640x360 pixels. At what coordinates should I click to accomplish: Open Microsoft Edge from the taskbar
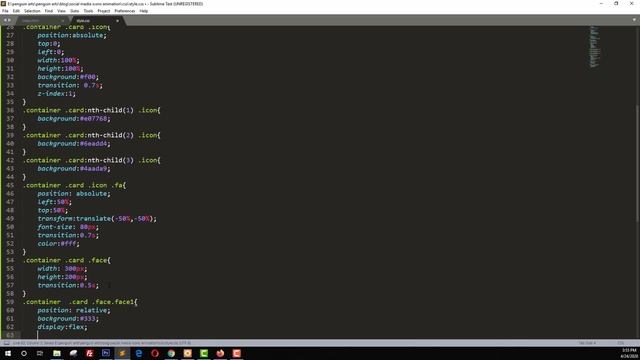[x=139, y=353]
